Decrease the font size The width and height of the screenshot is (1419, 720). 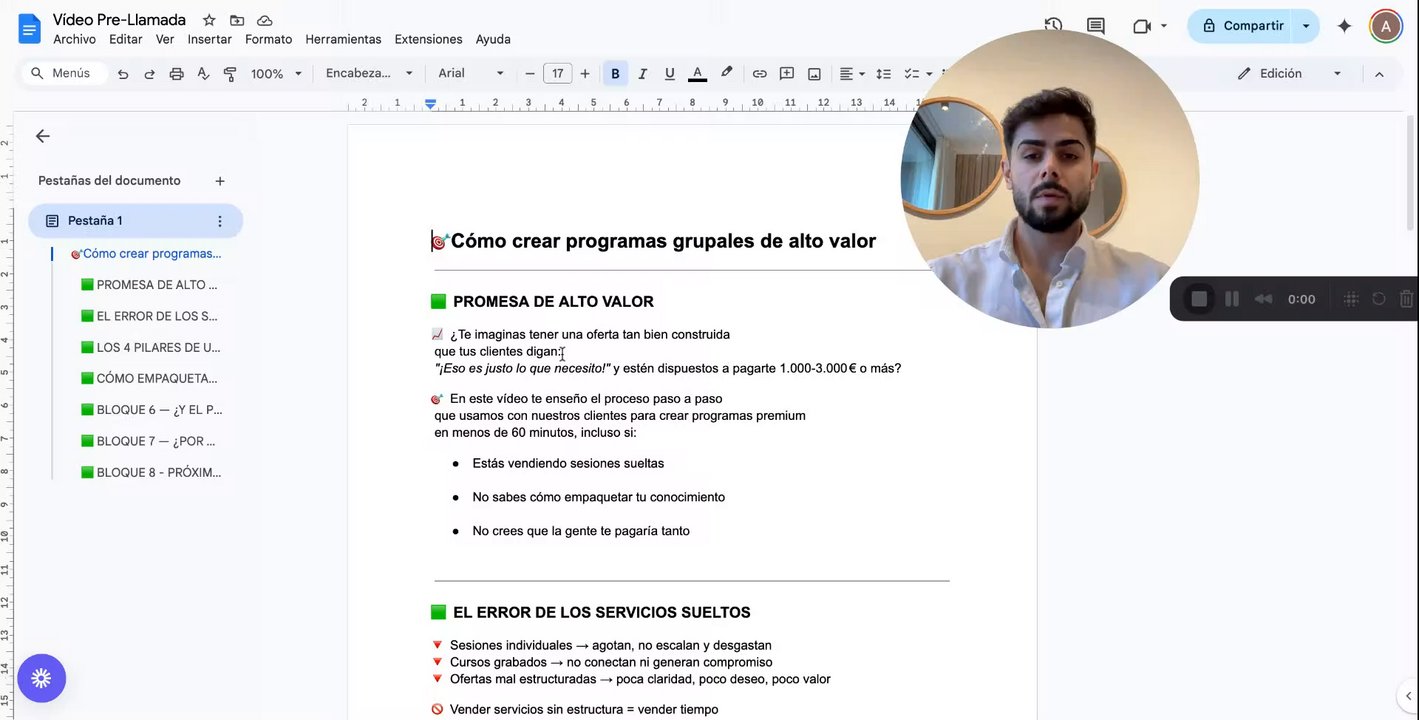pyautogui.click(x=530, y=74)
